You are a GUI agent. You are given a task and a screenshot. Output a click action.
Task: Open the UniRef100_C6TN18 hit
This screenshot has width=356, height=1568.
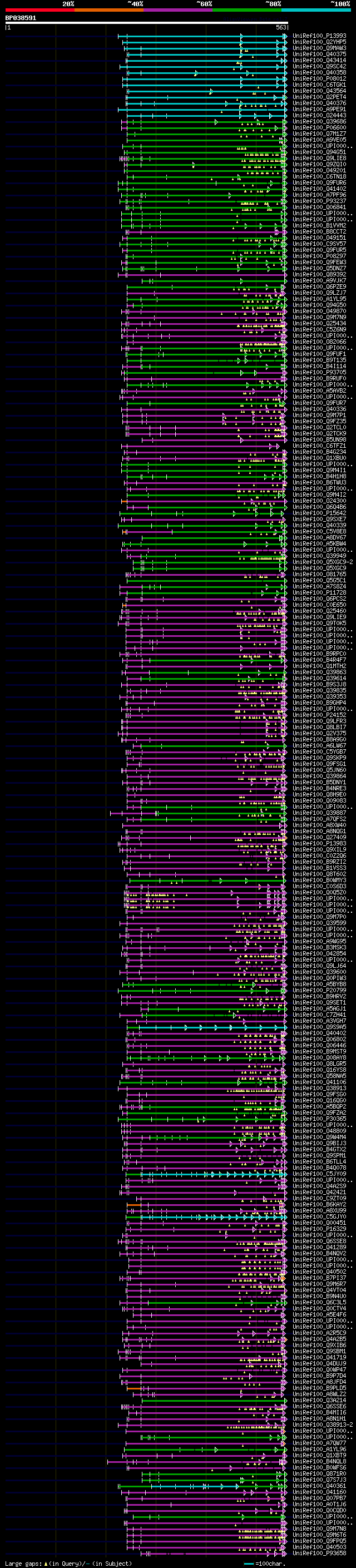click(319, 176)
